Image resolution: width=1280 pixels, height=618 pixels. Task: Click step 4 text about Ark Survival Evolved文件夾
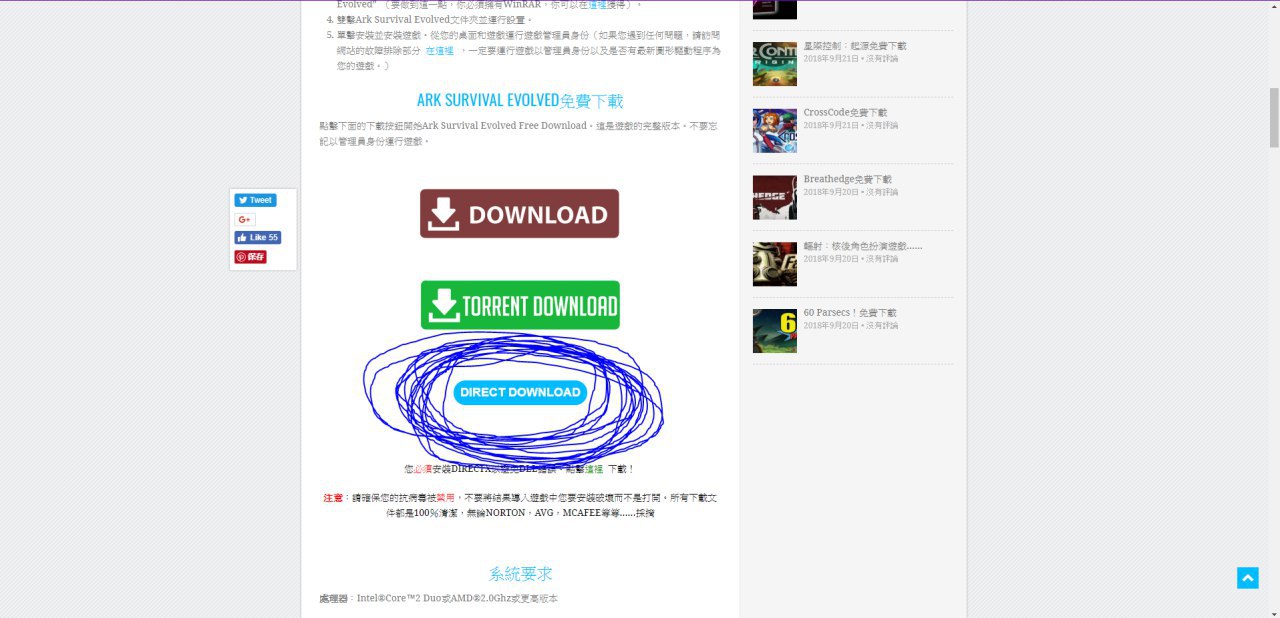click(437, 19)
